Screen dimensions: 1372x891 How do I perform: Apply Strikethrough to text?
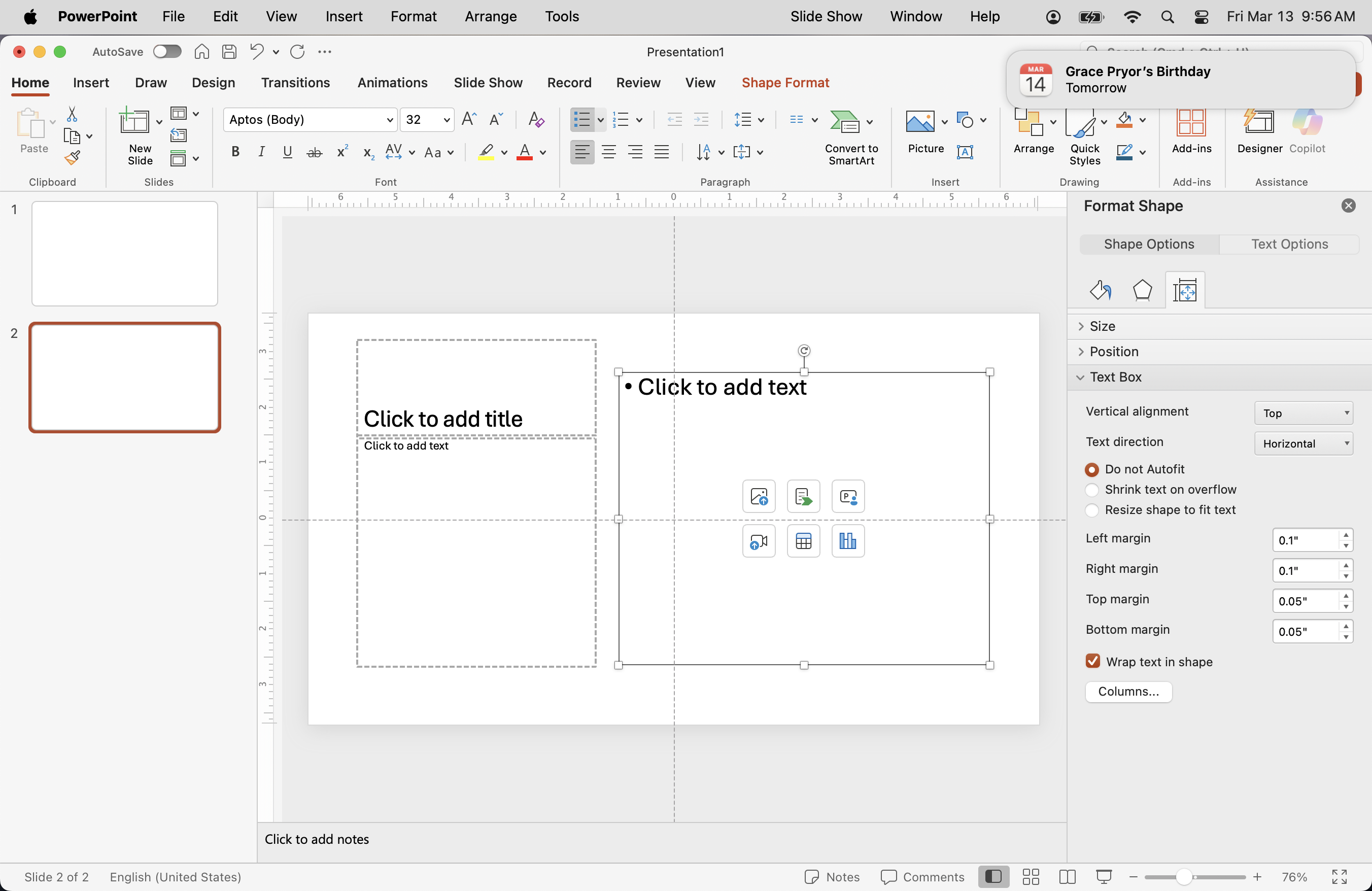314,152
